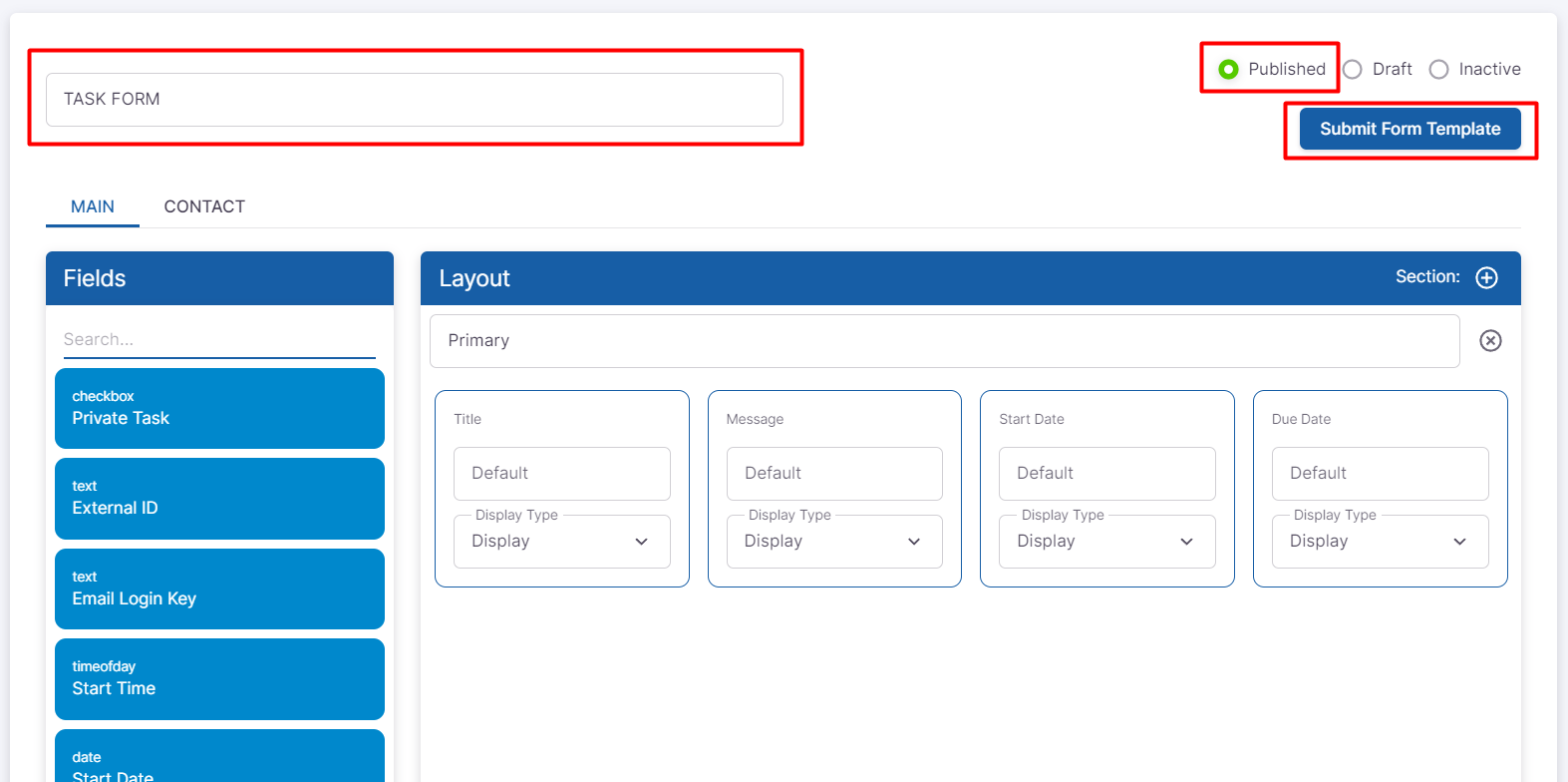Open Title field Display Type dropdown
The height and width of the screenshot is (782, 1568).
coord(561,542)
